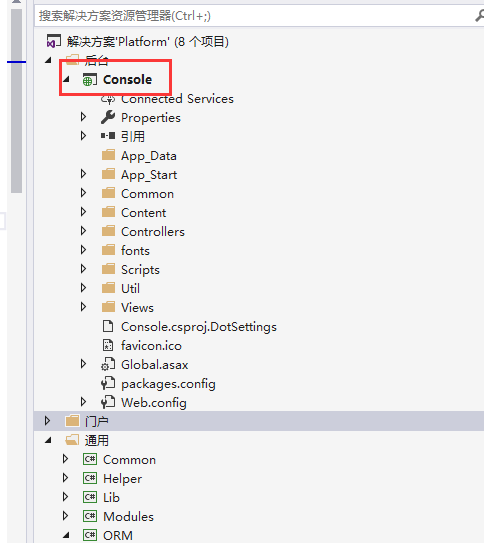The height and width of the screenshot is (543, 484).
Task: Click the C# icon beside Helper project
Action: click(x=90, y=478)
